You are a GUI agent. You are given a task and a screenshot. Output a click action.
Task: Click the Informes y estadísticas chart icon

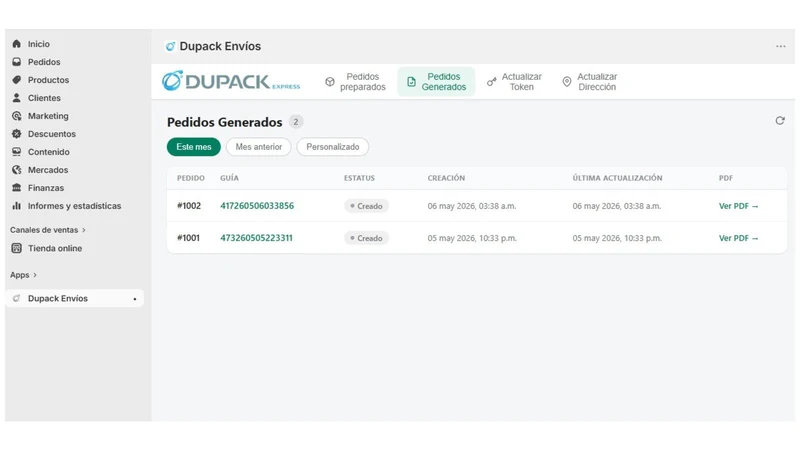pyautogui.click(x=16, y=206)
